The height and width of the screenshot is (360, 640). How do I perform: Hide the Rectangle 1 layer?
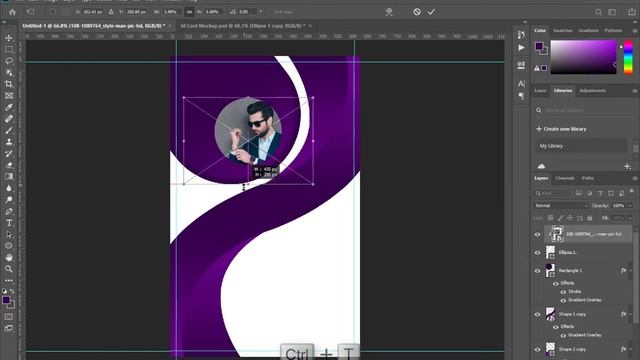tap(537, 271)
